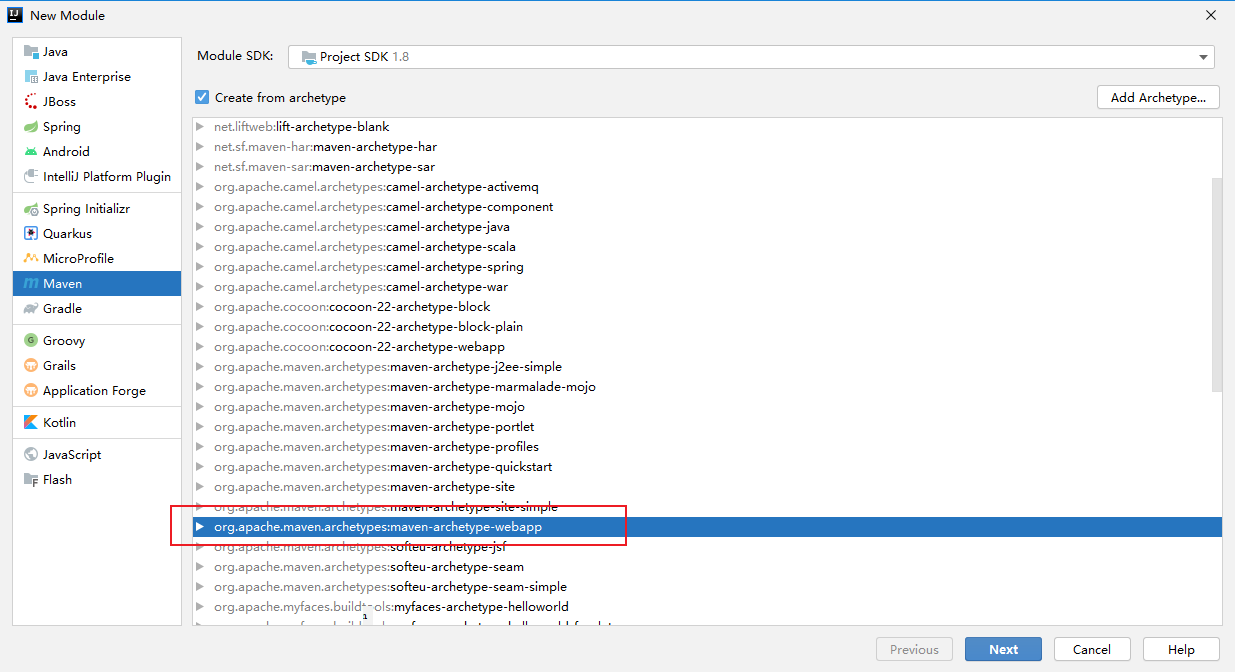
Task: Click the MicroProfile icon
Action: 31,259
